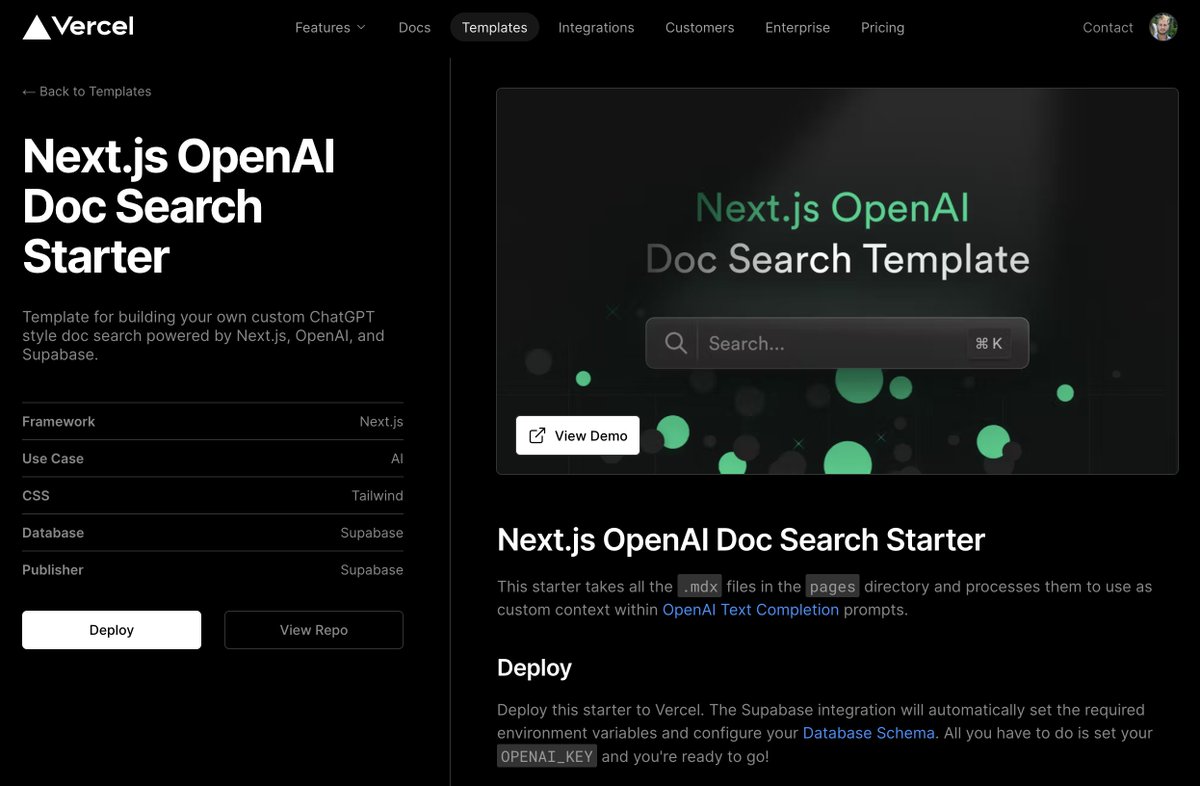Go to Integrations in top nav
Viewport: 1200px width, 786px height.
point(596,27)
